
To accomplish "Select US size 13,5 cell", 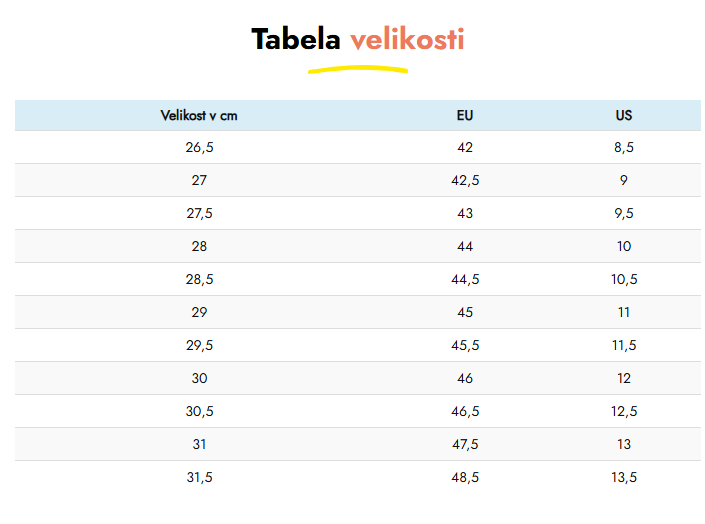I will click(624, 477).
